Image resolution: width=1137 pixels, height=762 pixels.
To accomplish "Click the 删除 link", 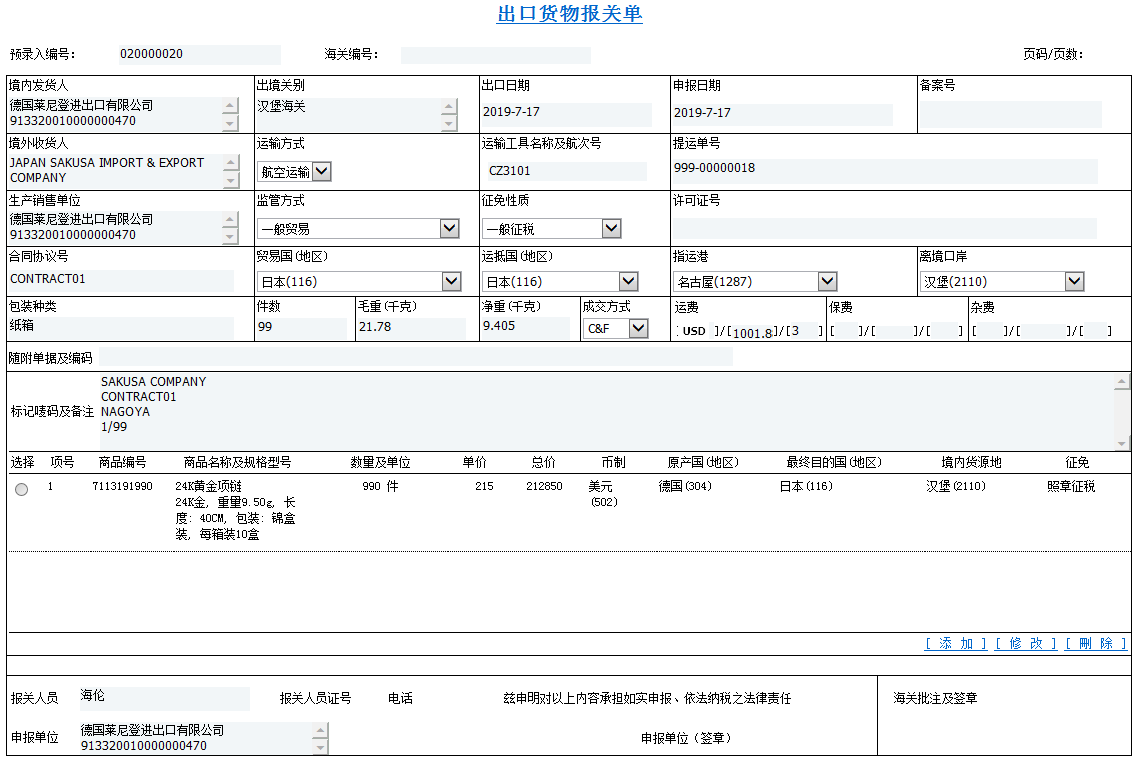I will (x=1096, y=644).
